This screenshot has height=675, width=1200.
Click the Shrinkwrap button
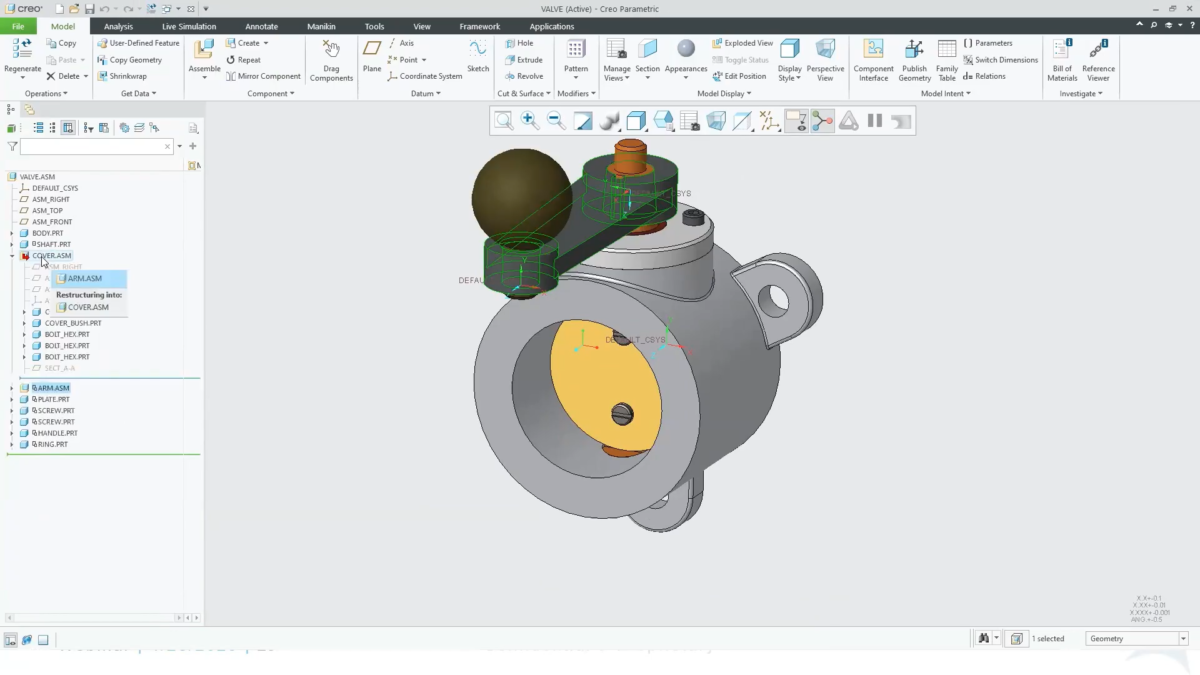click(122, 76)
